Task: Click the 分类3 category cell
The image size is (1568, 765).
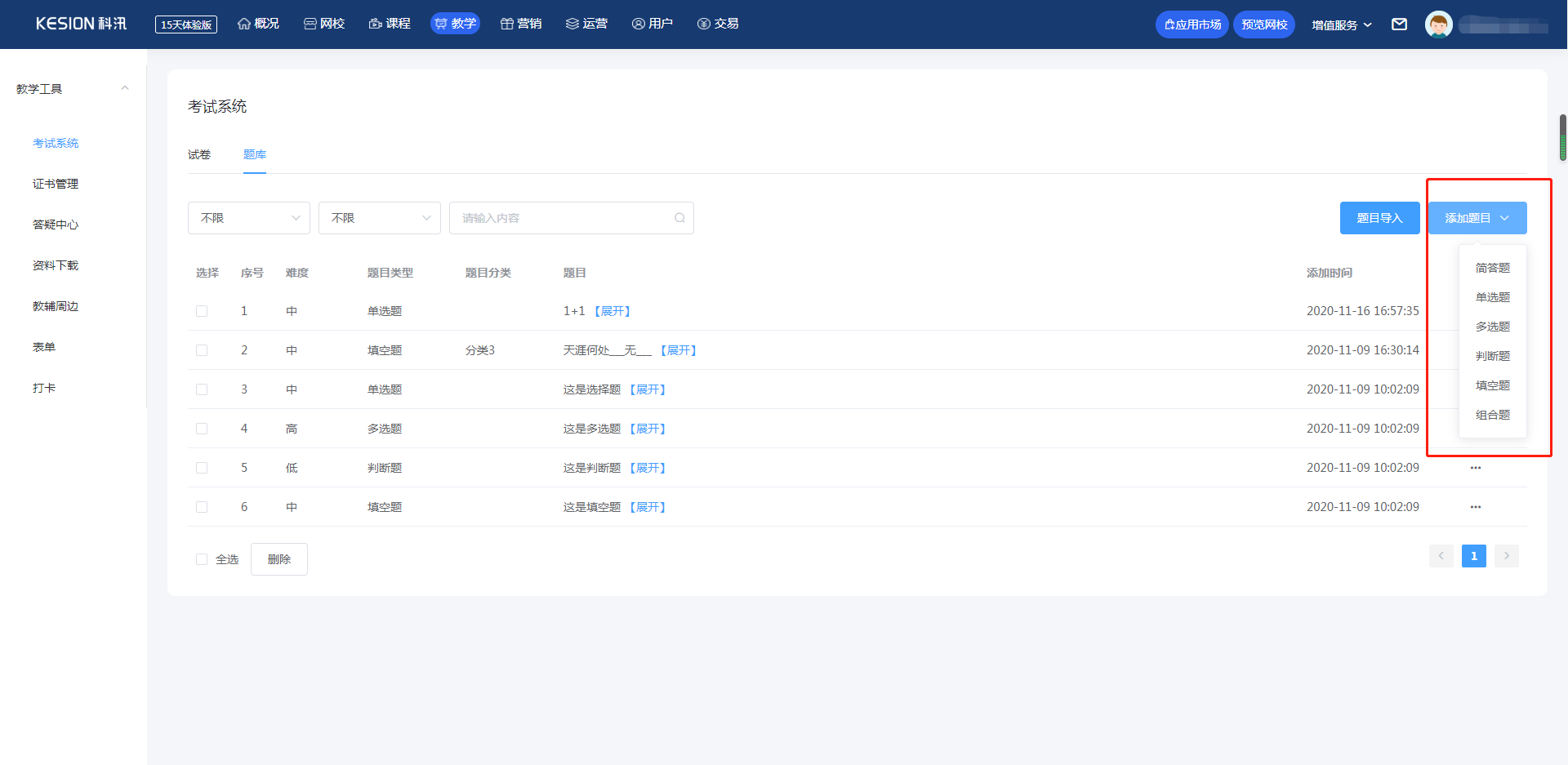Action: coord(480,350)
